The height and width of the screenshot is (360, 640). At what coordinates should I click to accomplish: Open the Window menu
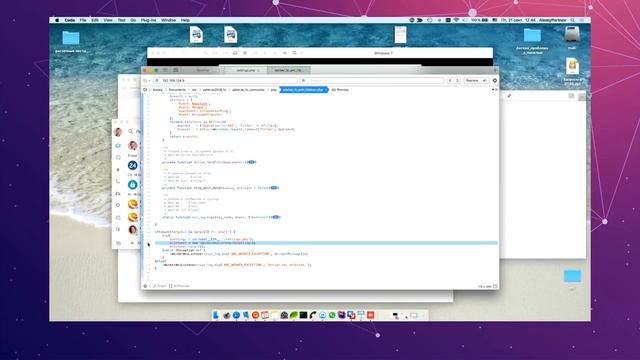(168, 20)
